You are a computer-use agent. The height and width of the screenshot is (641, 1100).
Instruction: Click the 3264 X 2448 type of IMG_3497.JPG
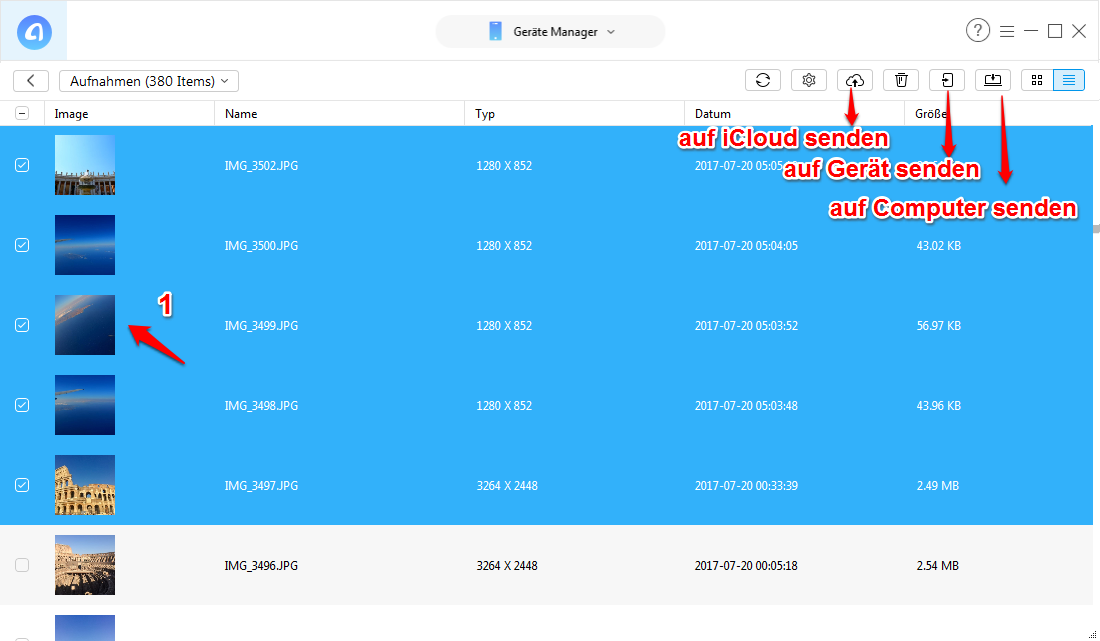(x=507, y=485)
